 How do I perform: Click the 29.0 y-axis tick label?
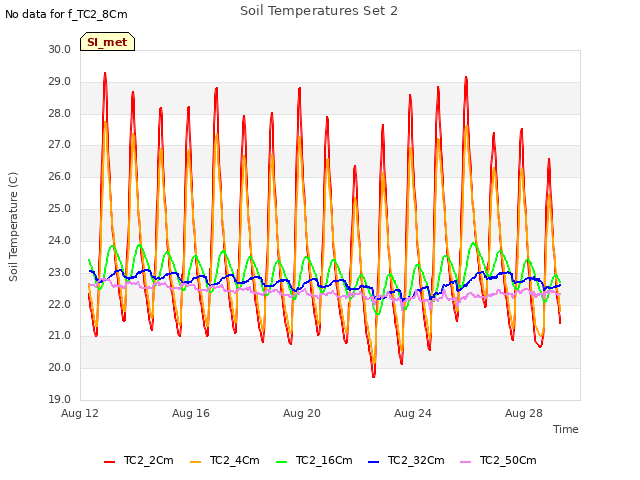(60, 82)
